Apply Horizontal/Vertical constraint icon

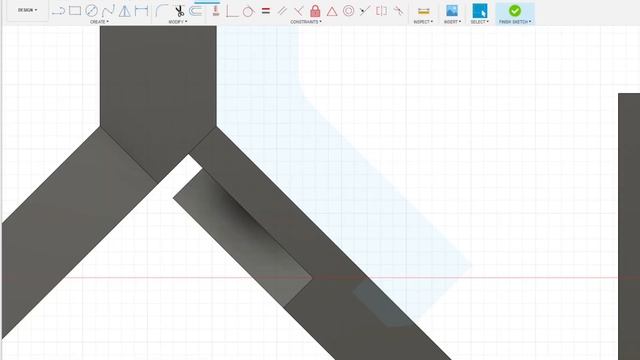(216, 11)
